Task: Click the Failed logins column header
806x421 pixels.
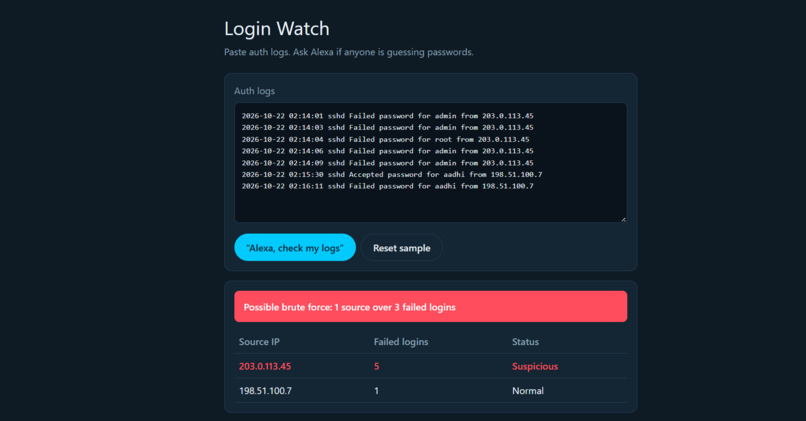Action: [x=401, y=342]
